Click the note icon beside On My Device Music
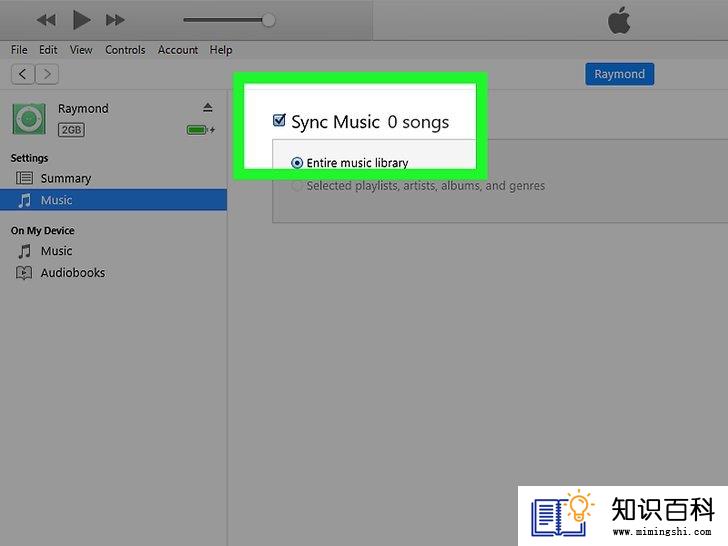 pyautogui.click(x=25, y=251)
